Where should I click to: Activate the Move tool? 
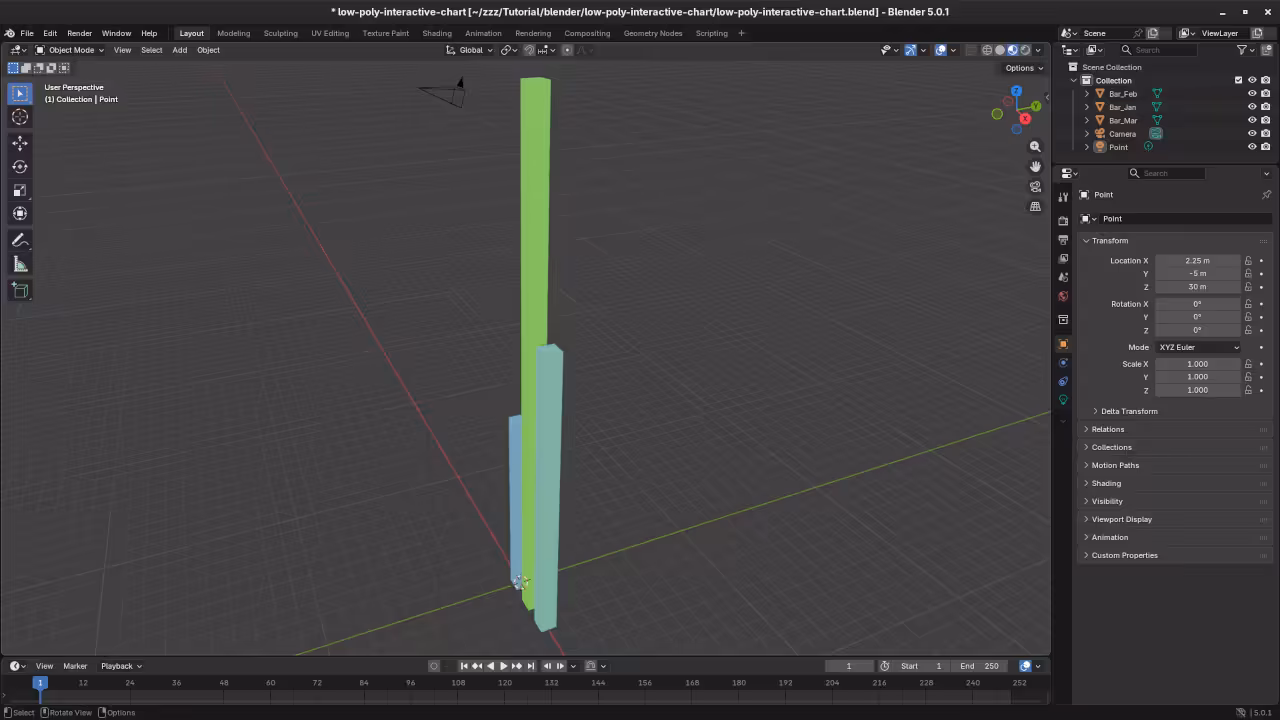pos(20,143)
